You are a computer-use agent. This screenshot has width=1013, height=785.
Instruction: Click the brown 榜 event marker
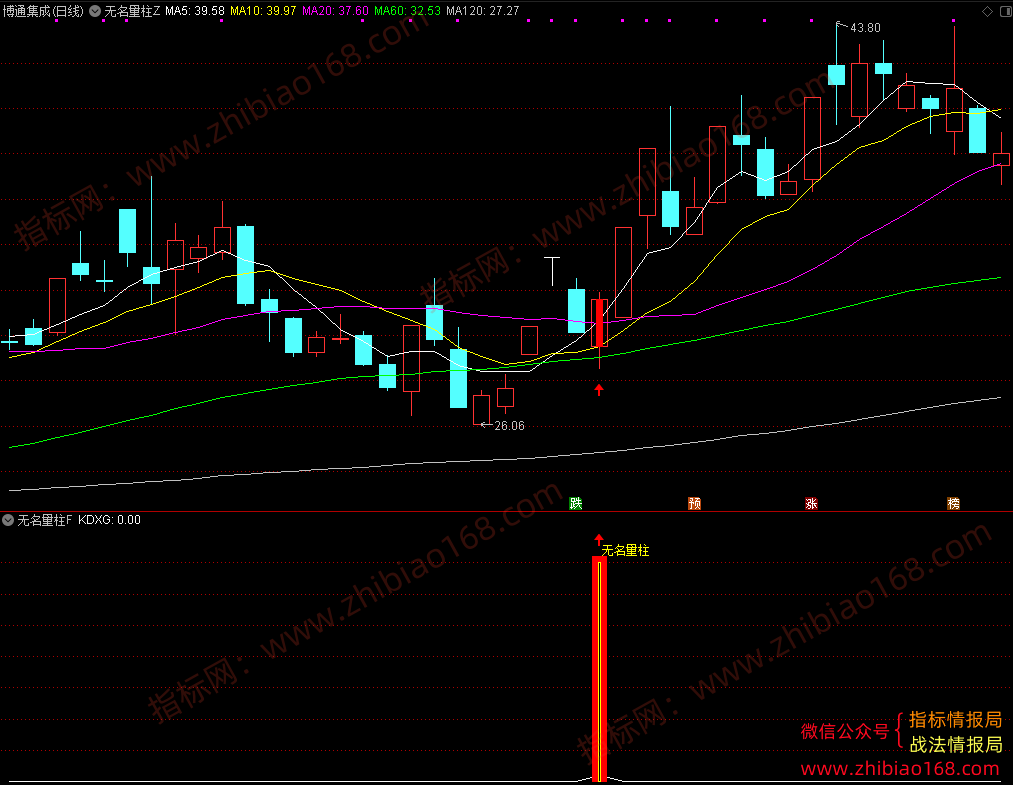pyautogui.click(x=954, y=503)
